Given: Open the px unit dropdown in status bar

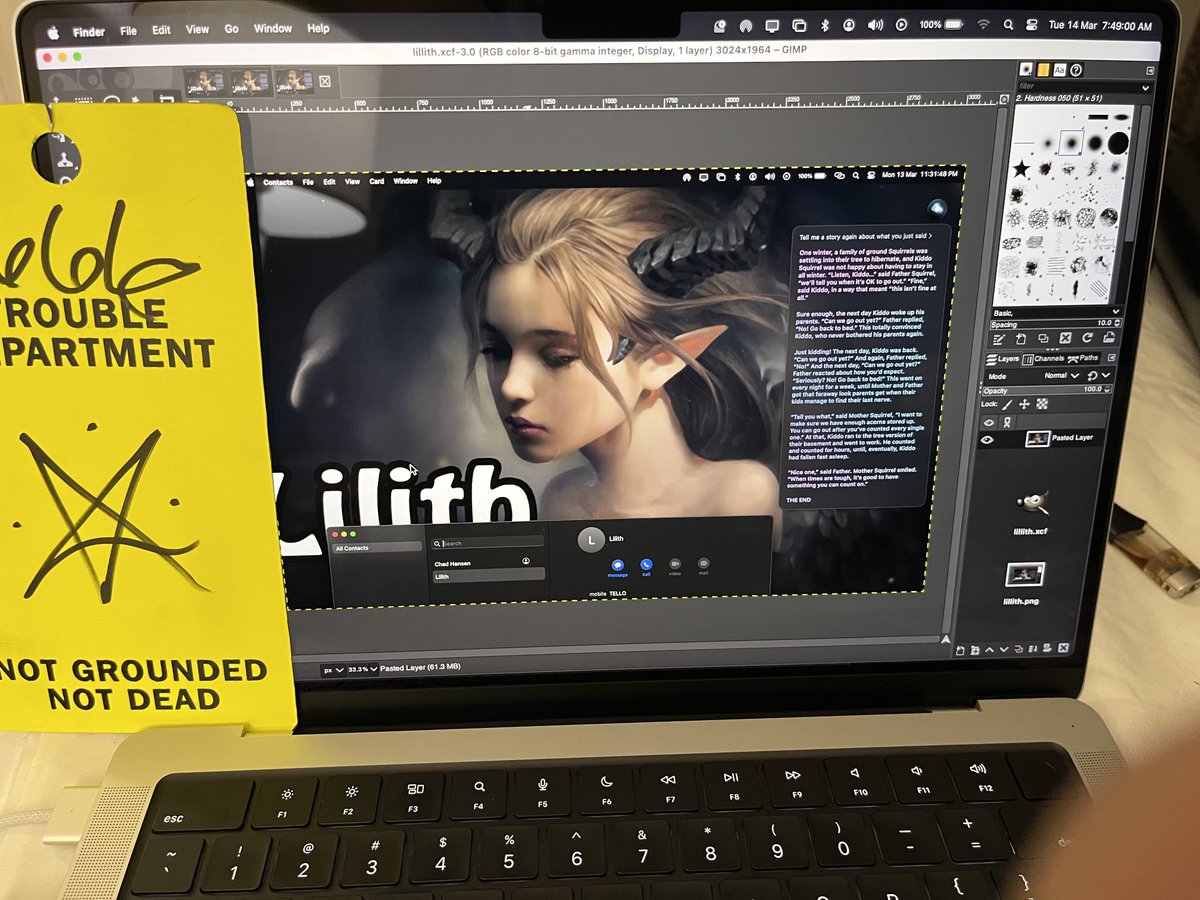Looking at the screenshot, I should click(x=333, y=669).
